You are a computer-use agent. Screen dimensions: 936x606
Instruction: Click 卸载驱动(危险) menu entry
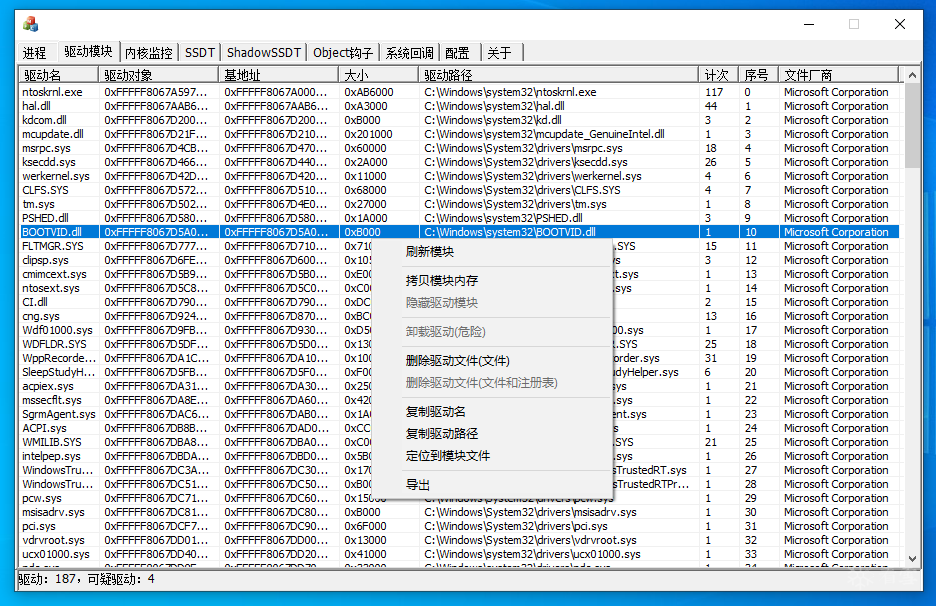(x=492, y=332)
